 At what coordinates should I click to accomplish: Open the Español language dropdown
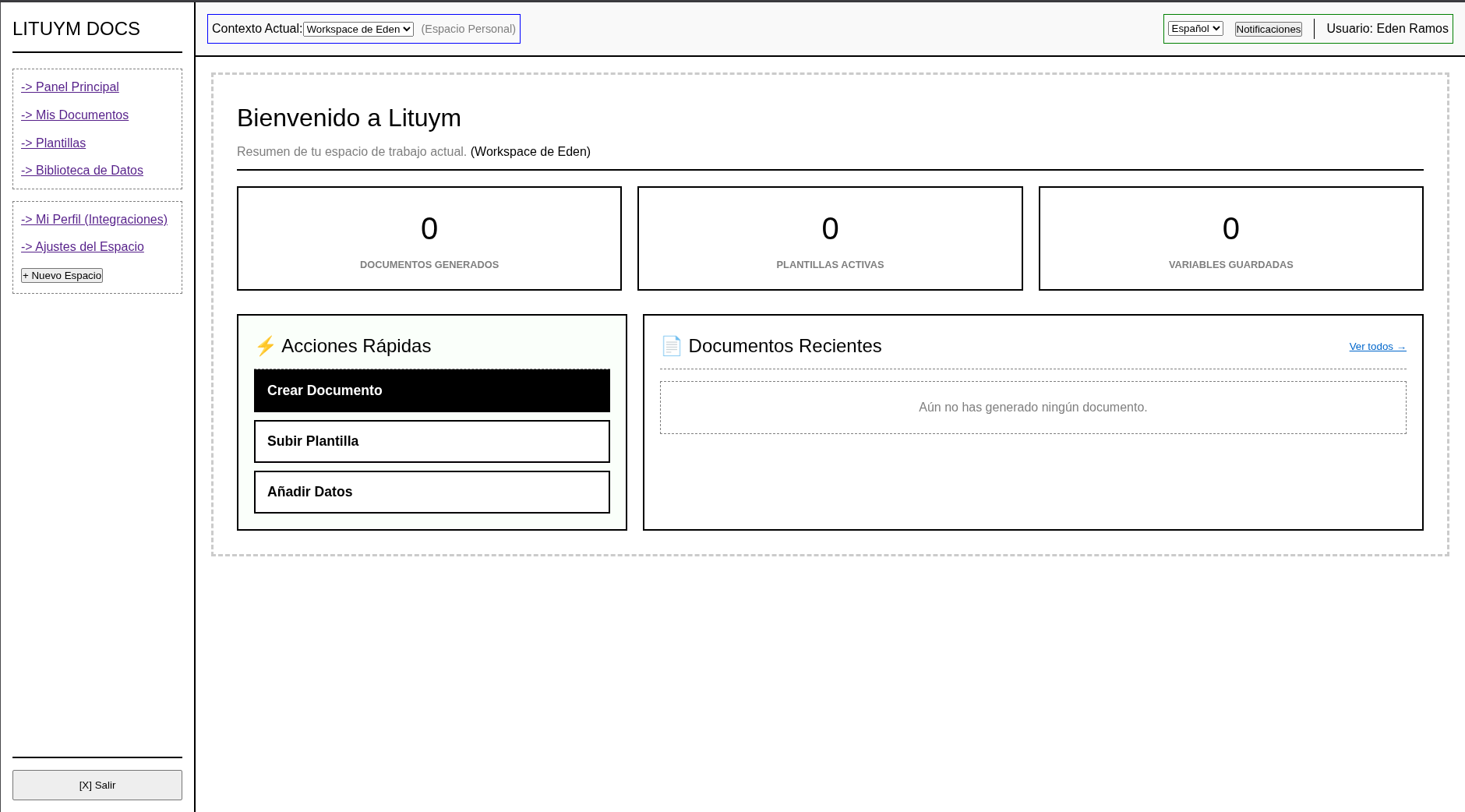[1195, 29]
